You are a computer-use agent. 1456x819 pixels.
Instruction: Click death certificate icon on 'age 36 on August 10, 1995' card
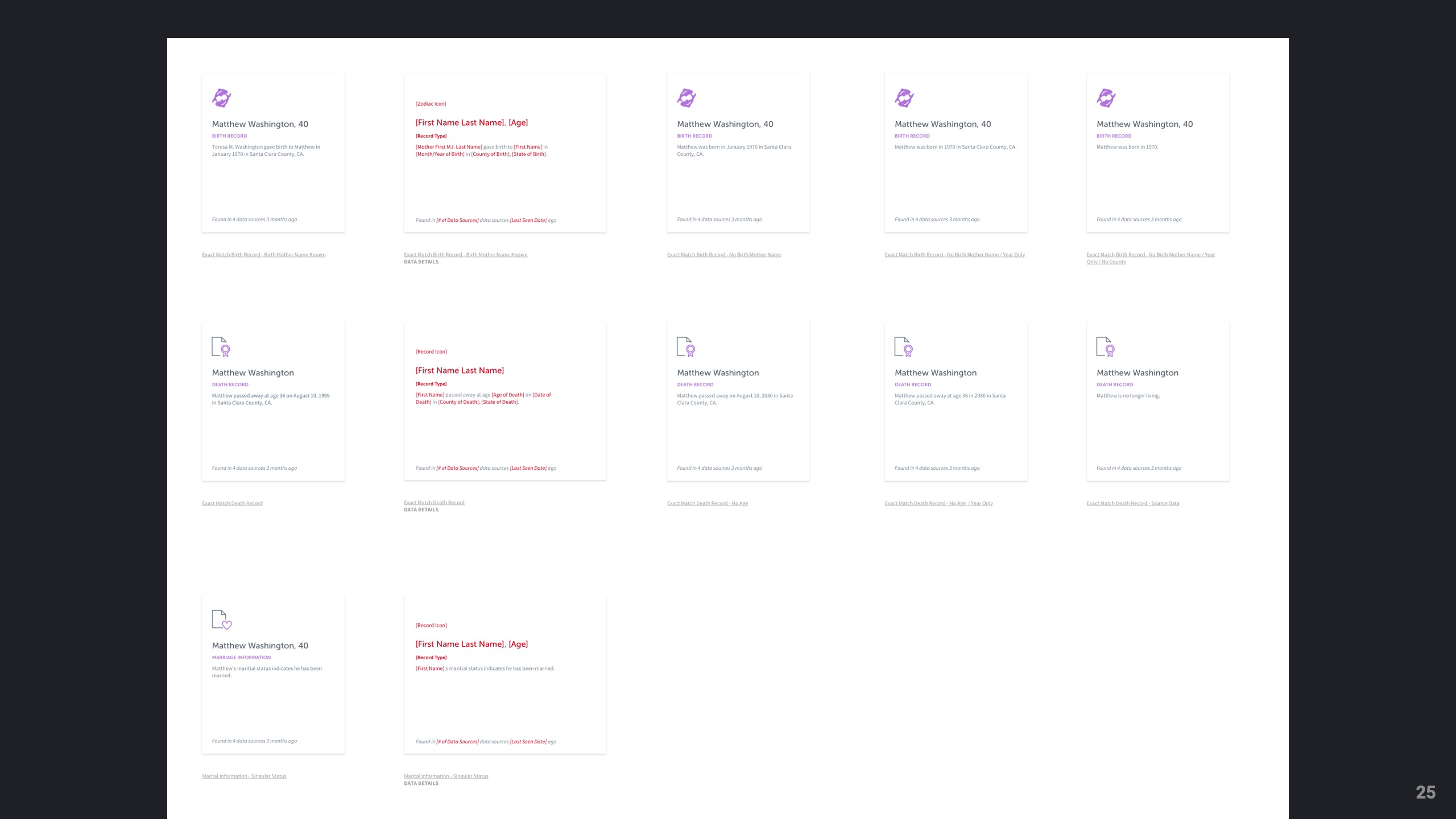[x=221, y=346]
